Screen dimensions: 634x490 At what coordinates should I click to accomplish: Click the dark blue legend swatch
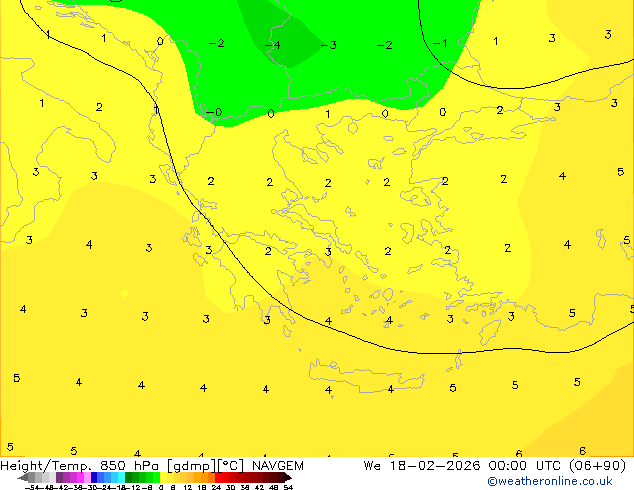pyautogui.click(x=94, y=478)
